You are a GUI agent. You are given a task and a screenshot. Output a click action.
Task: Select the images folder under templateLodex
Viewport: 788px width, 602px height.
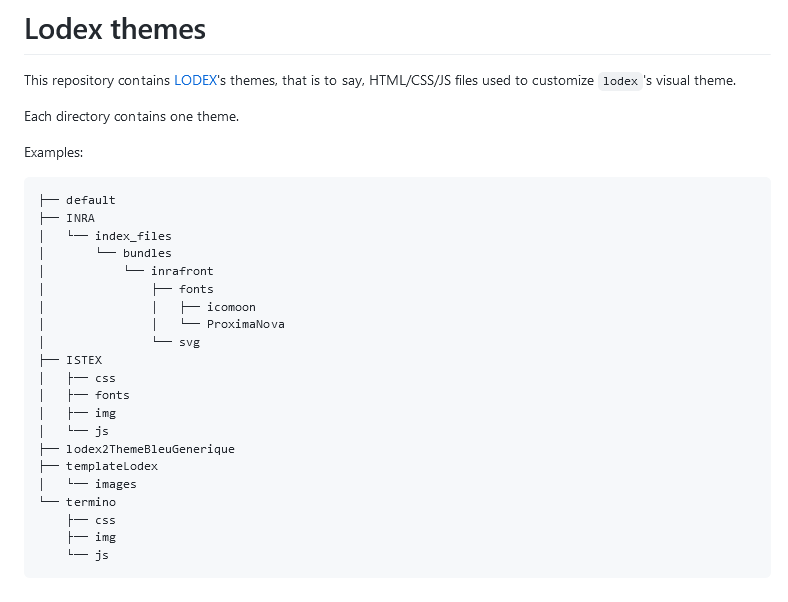115,484
